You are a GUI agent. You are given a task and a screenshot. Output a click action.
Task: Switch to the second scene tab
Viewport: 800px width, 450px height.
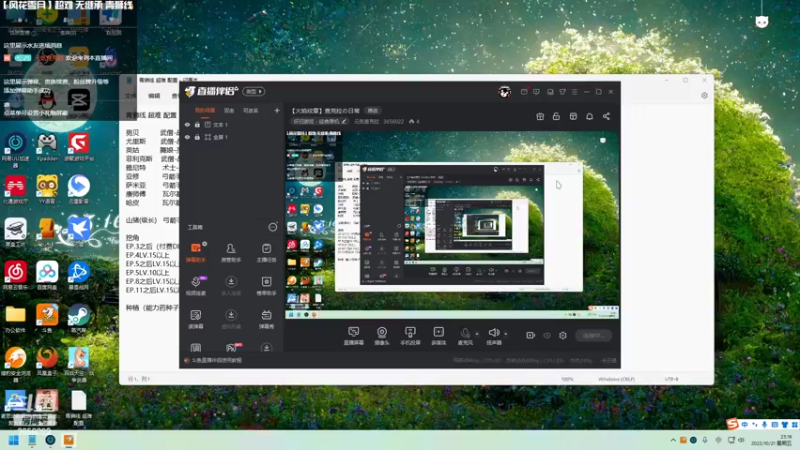(x=229, y=110)
